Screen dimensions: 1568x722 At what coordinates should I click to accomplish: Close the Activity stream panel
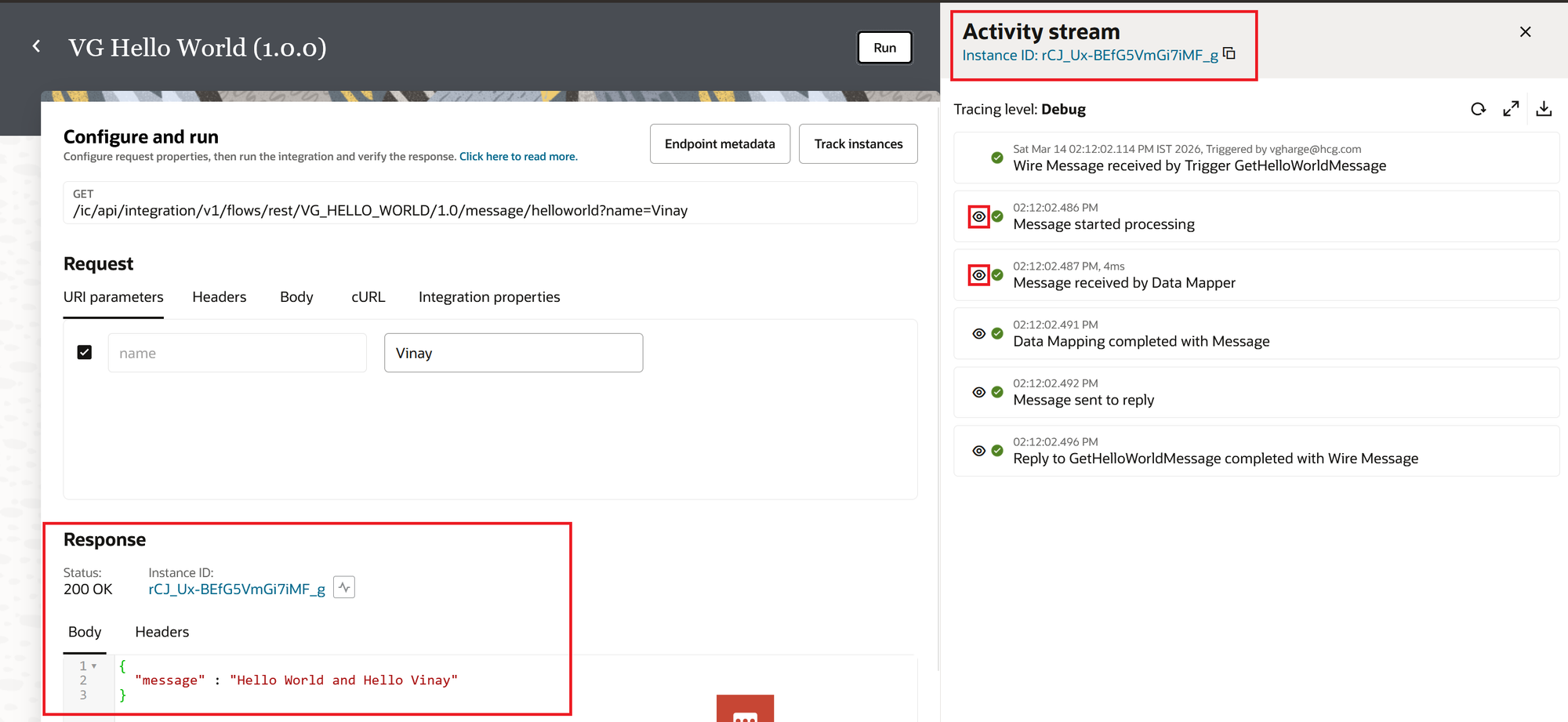pos(1525,32)
